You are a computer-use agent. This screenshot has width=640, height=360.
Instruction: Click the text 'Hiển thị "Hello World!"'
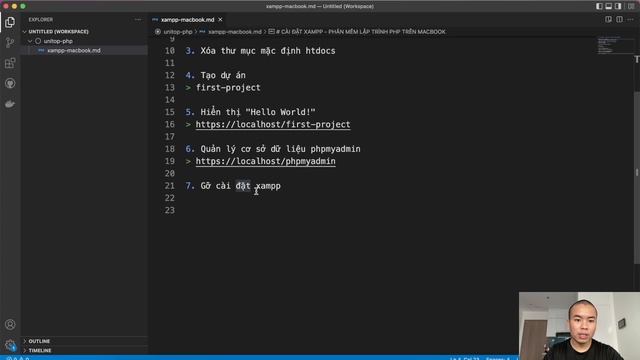pyautogui.click(x=258, y=112)
